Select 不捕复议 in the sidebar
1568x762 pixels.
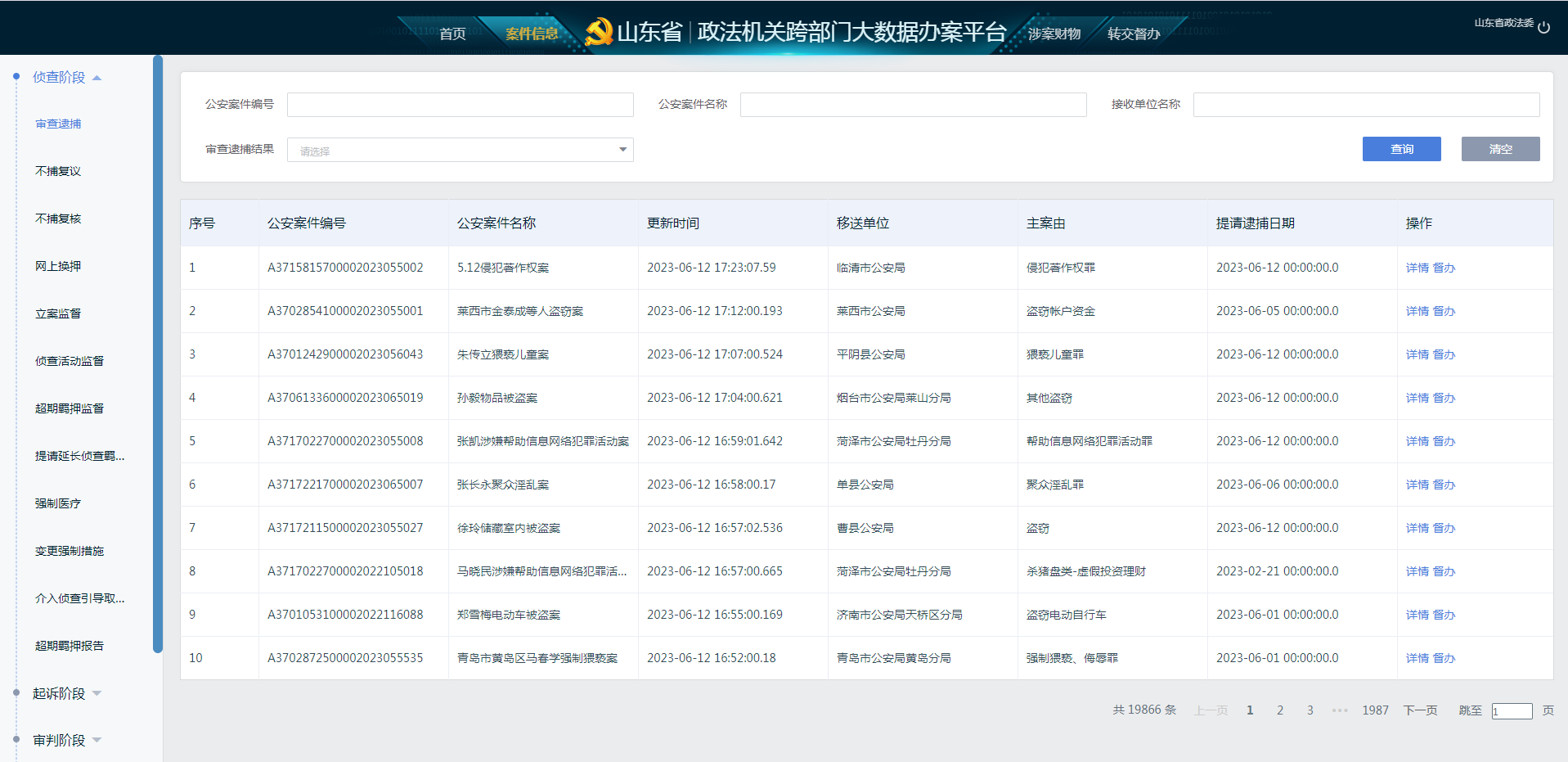[x=58, y=171]
